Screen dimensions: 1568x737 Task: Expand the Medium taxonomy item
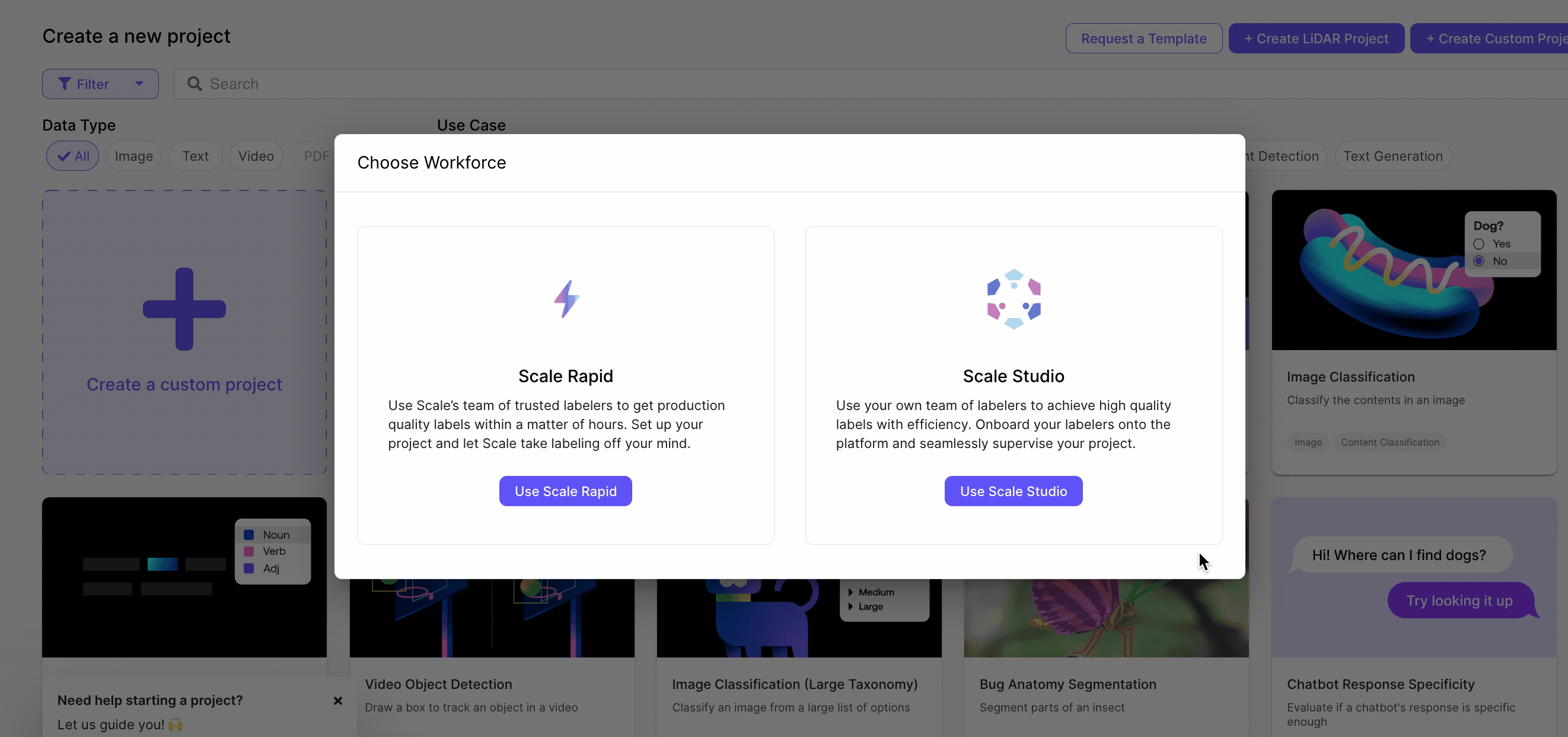tap(850, 592)
